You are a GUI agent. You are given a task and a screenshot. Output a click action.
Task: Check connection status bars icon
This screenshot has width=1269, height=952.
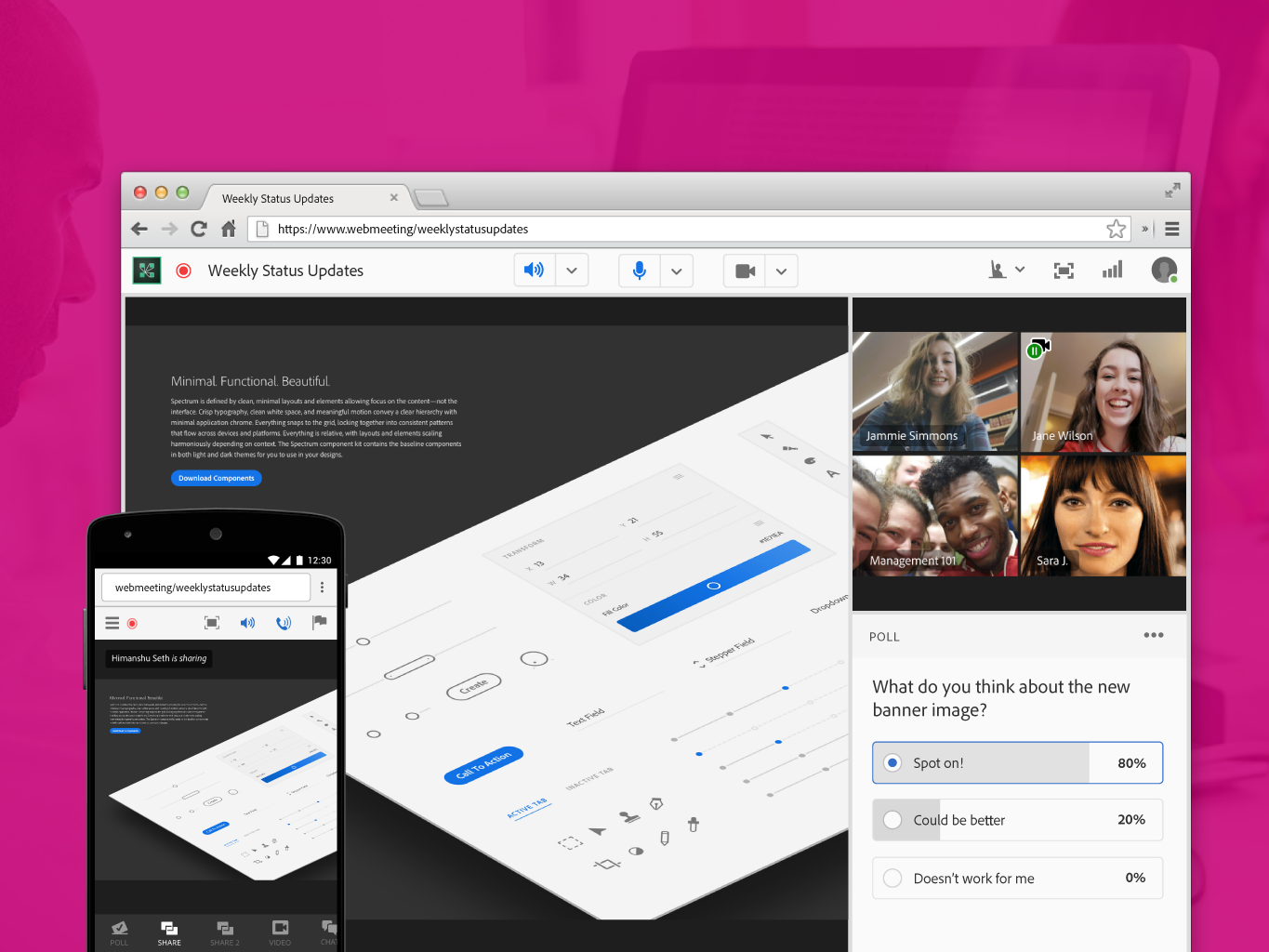coord(1112,270)
